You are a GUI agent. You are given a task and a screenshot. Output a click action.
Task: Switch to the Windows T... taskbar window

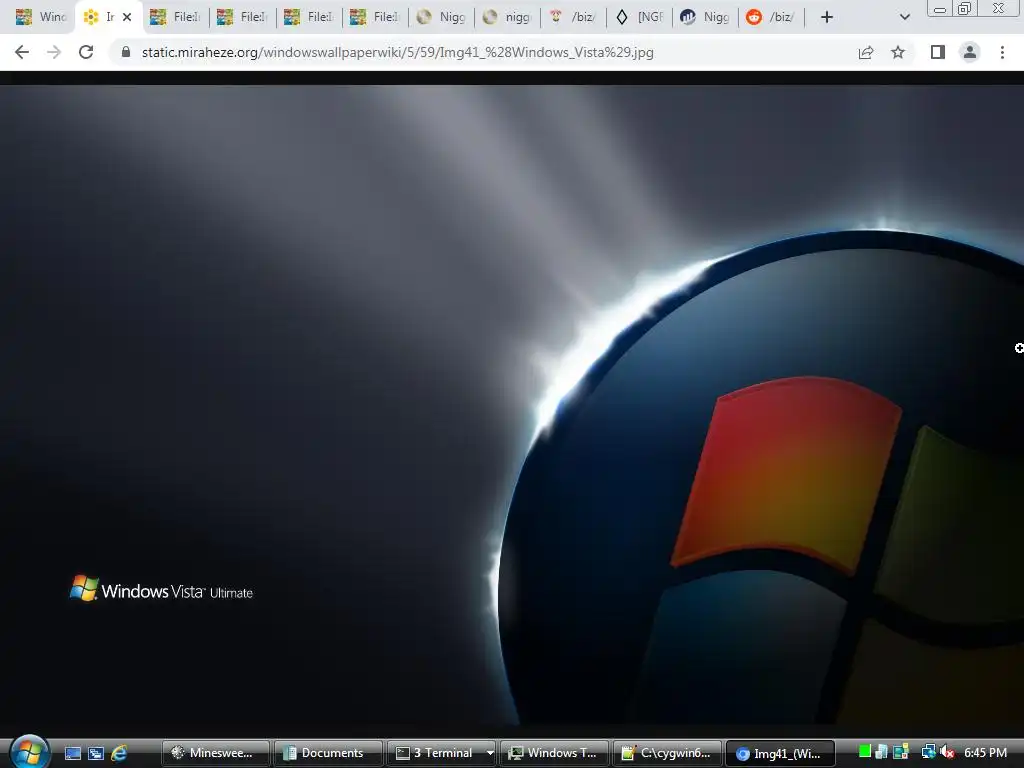pos(554,753)
